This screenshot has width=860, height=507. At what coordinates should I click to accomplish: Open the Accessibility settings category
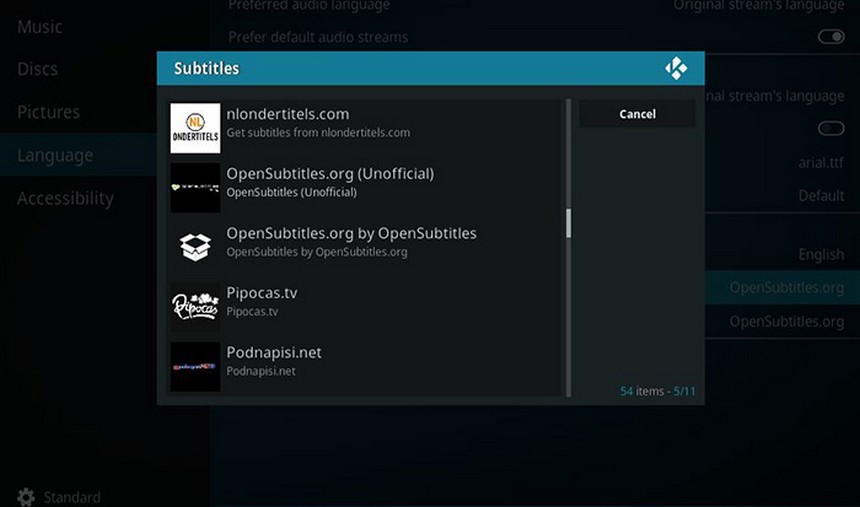65,198
